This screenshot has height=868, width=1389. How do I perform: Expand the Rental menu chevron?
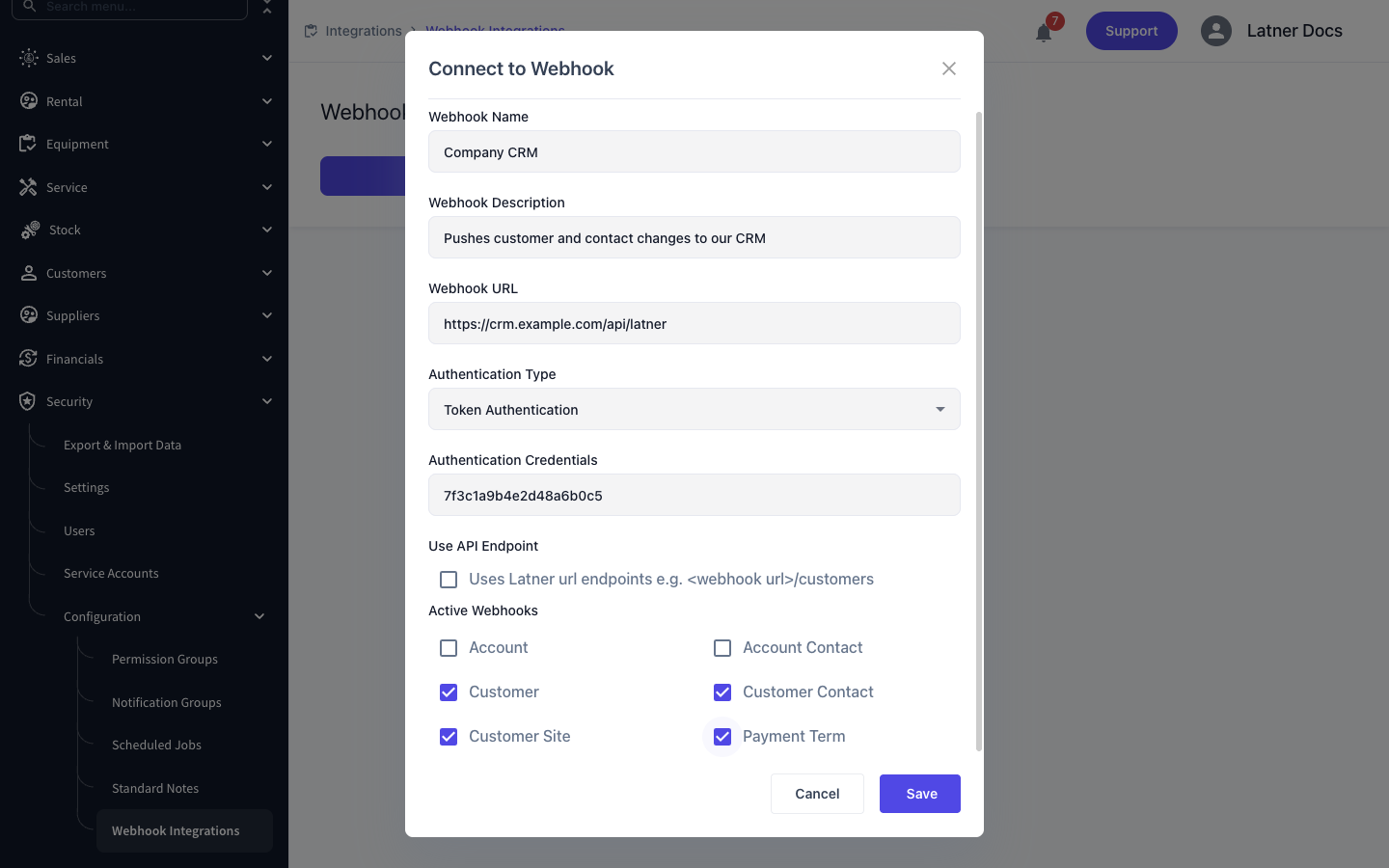tap(267, 101)
